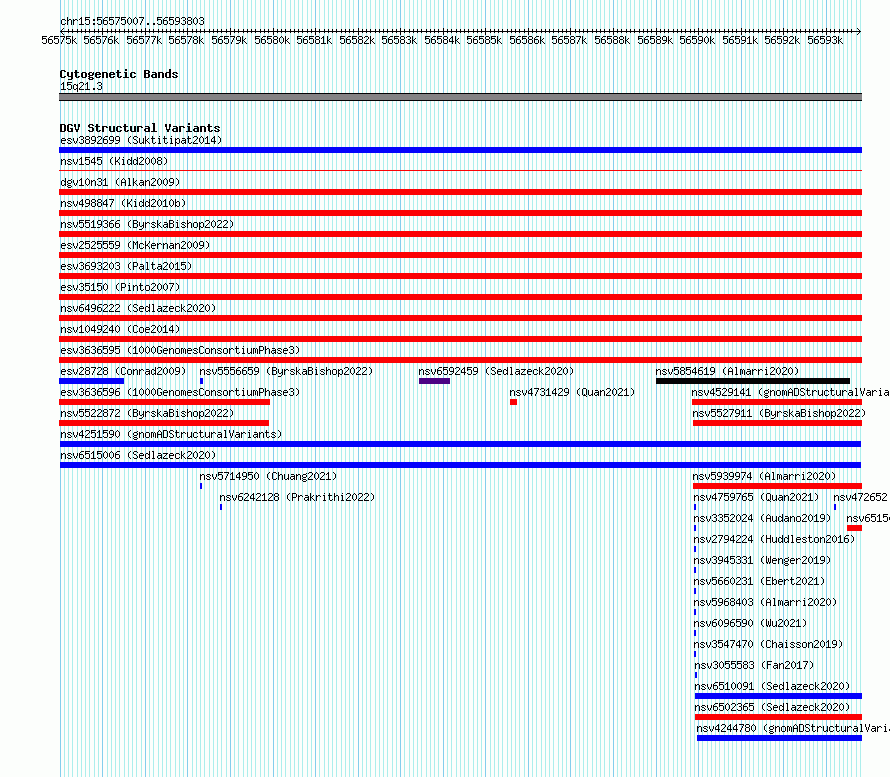Click the 56576k ruler position
This screenshot has width=890, height=777.
pyautogui.click(x=101, y=40)
